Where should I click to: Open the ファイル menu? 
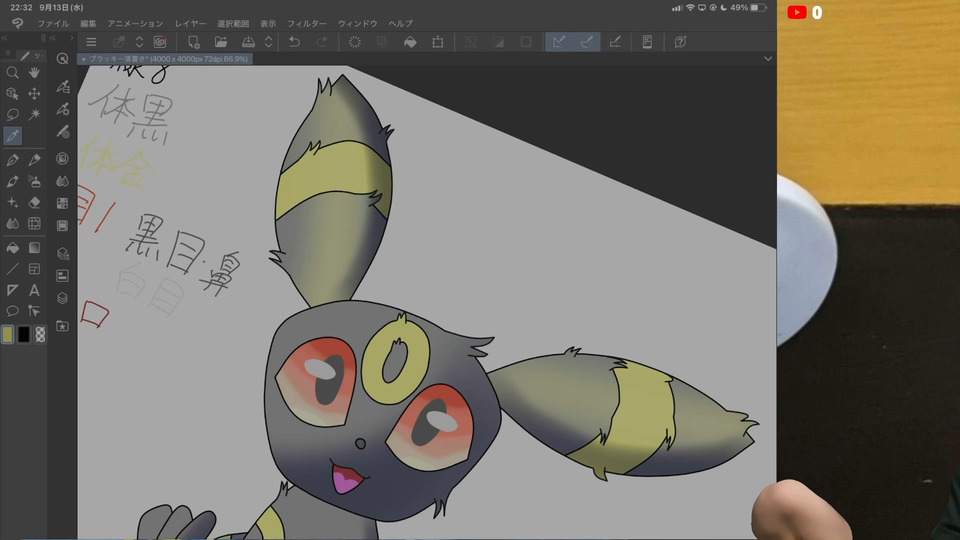(53, 24)
